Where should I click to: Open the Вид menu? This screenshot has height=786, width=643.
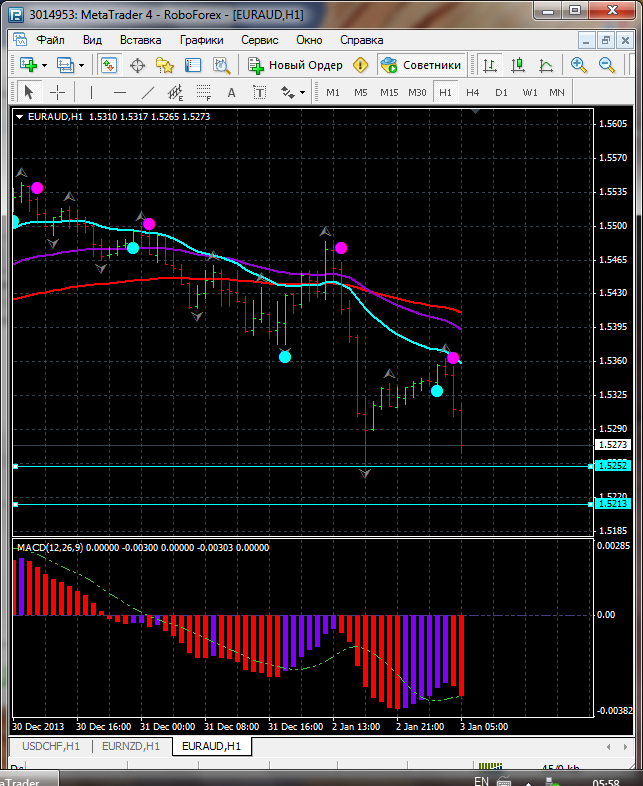pos(92,40)
